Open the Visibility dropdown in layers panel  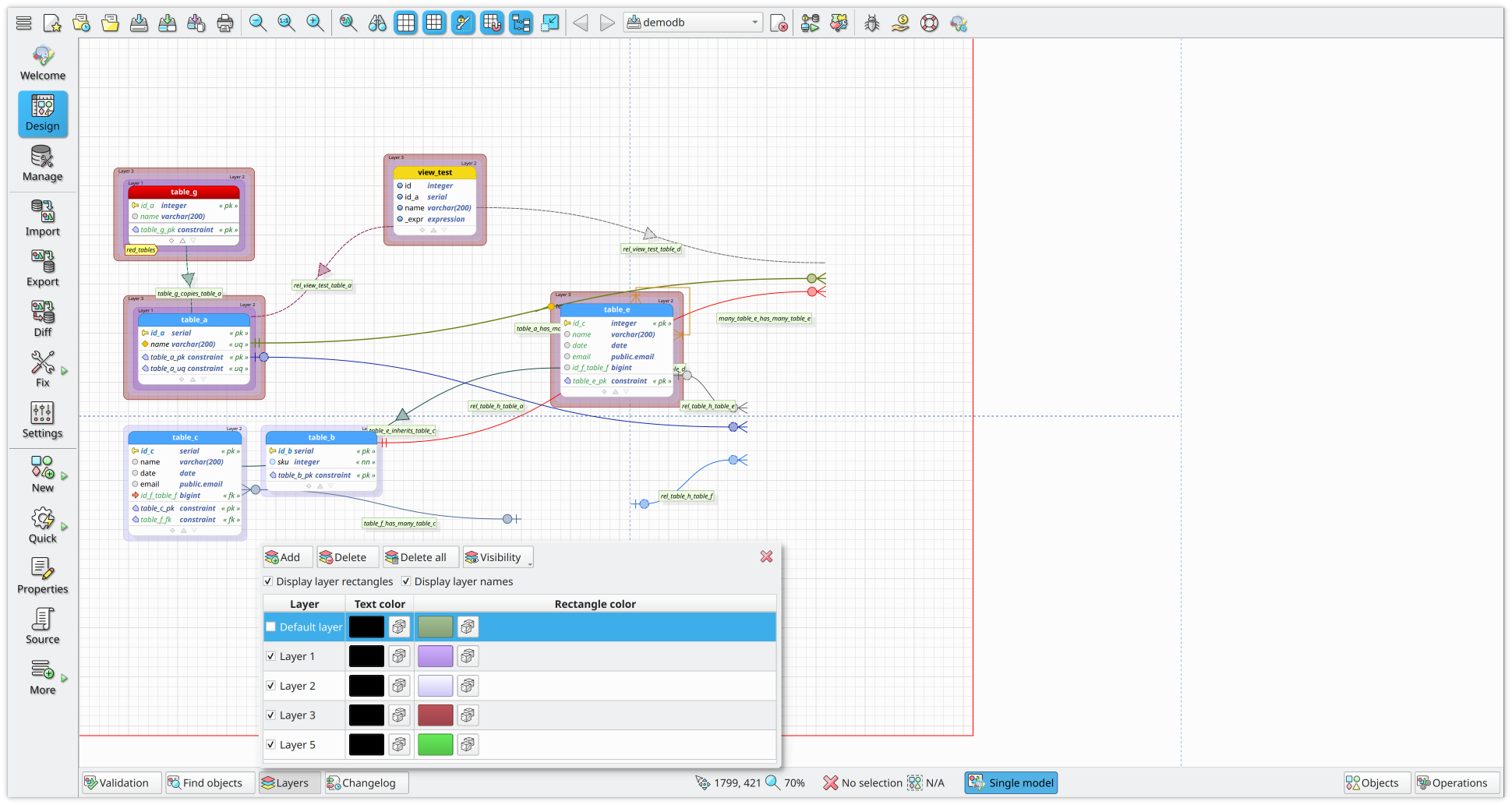coord(498,557)
